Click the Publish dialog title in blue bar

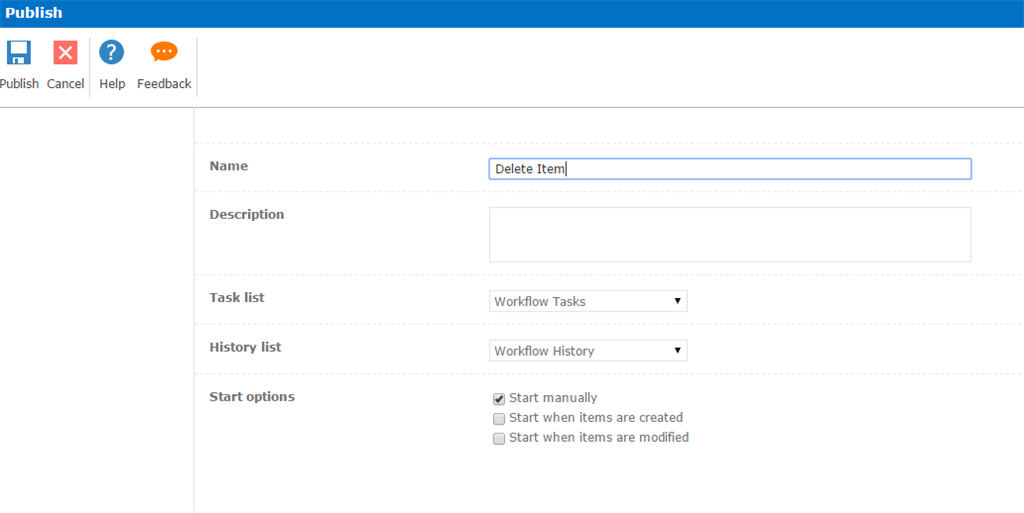(34, 13)
